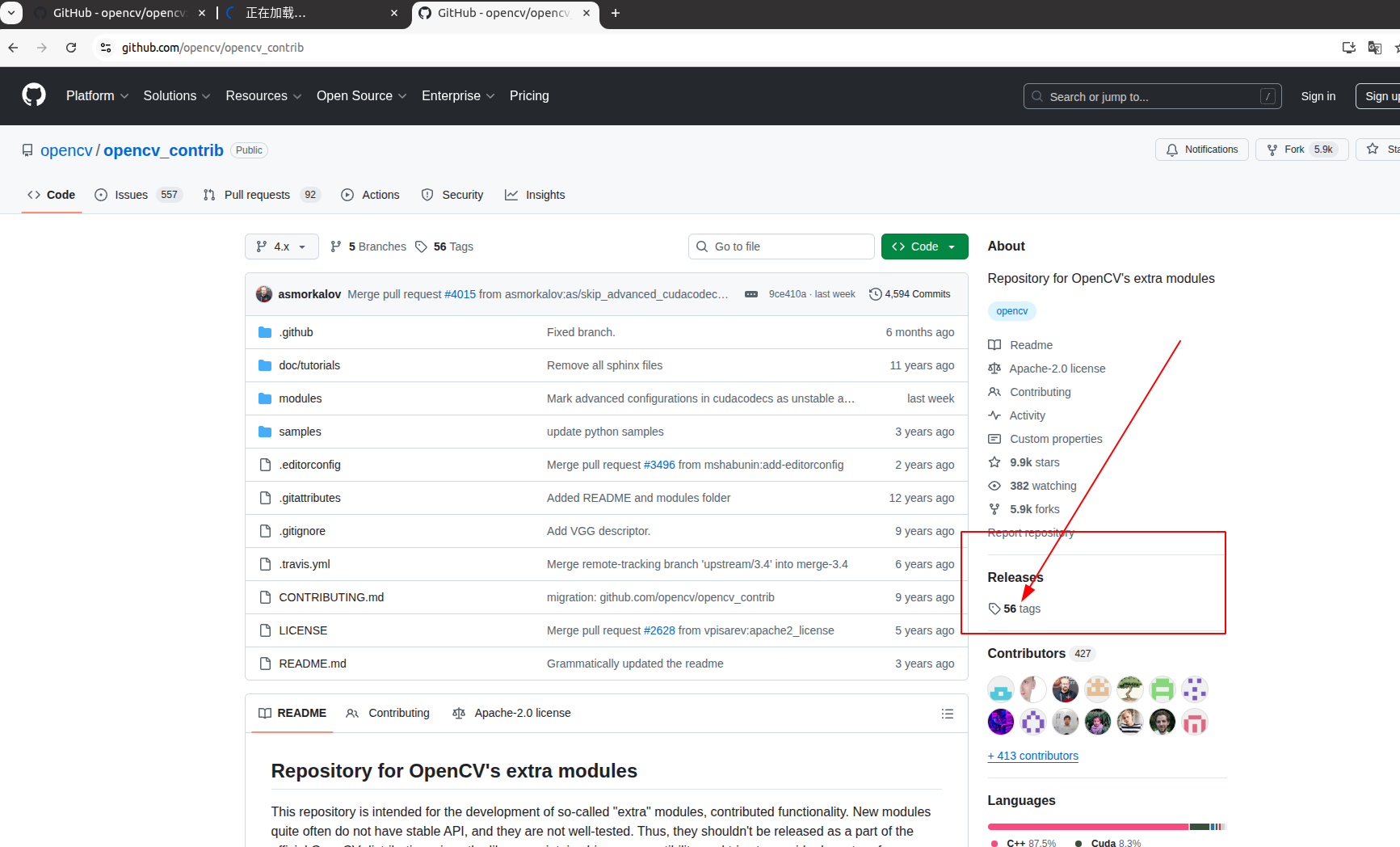The image size is (1400, 847).
Task: Click the 56 tags link under Releases
Action: click(x=1015, y=609)
